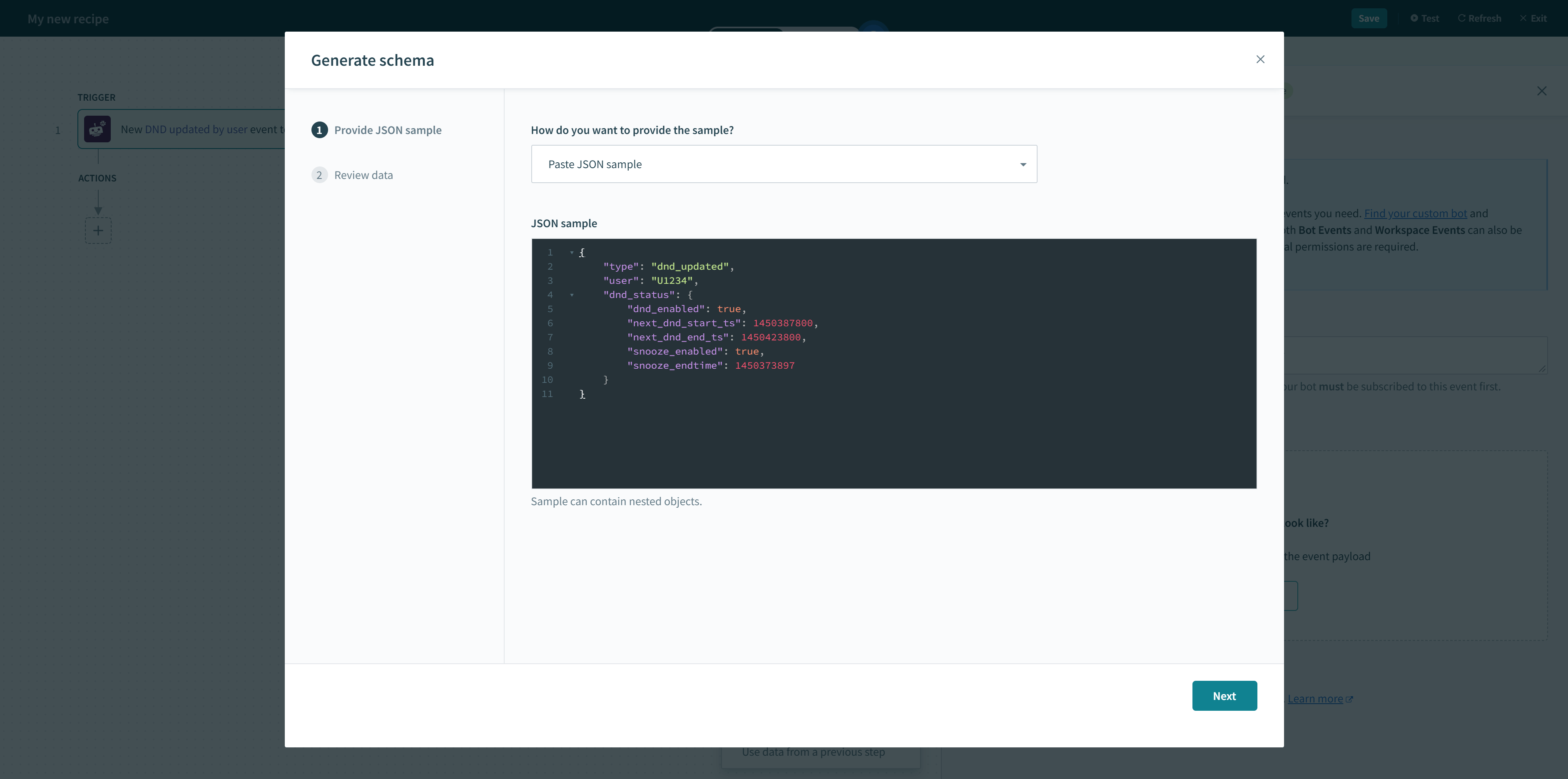This screenshot has height=779, width=1568.
Task: Click the "type" key in the editor
Action: (621, 266)
